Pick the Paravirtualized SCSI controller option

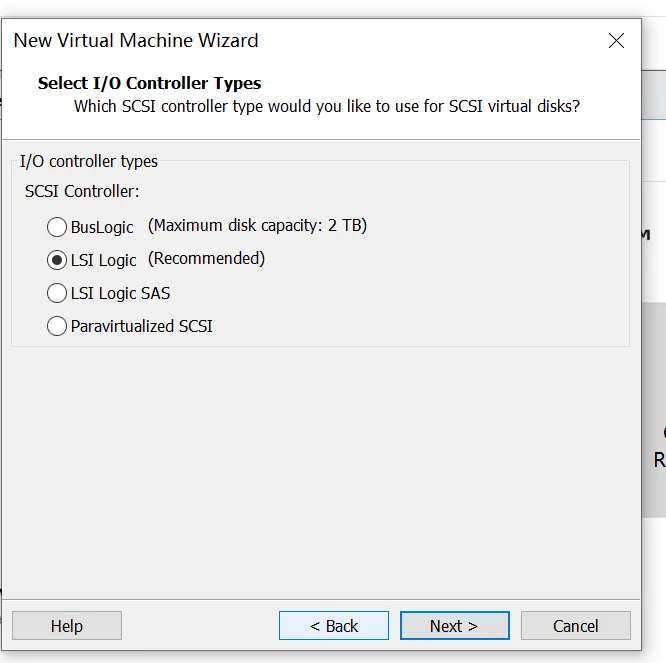point(57,326)
